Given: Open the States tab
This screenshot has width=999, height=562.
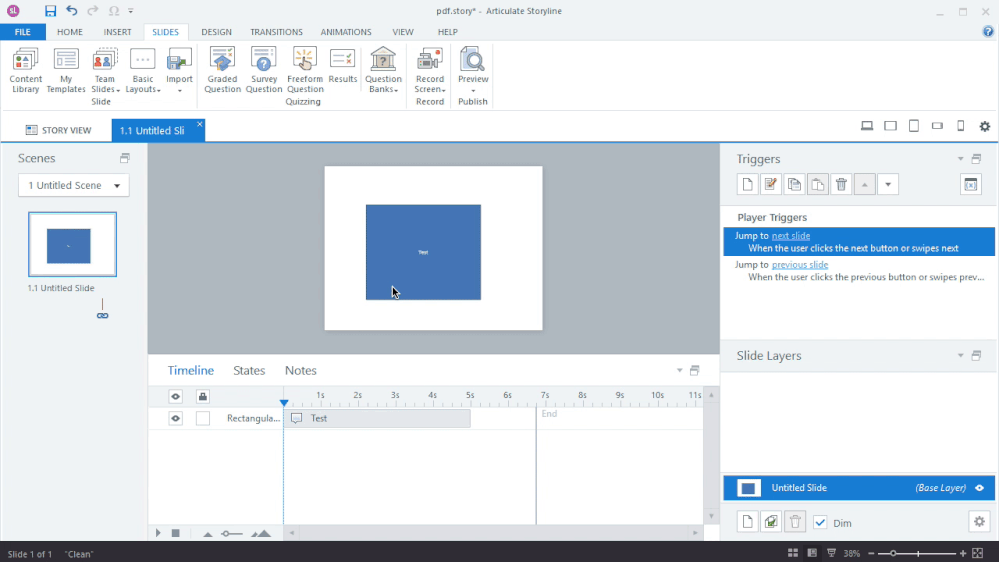Looking at the screenshot, I should click(249, 370).
